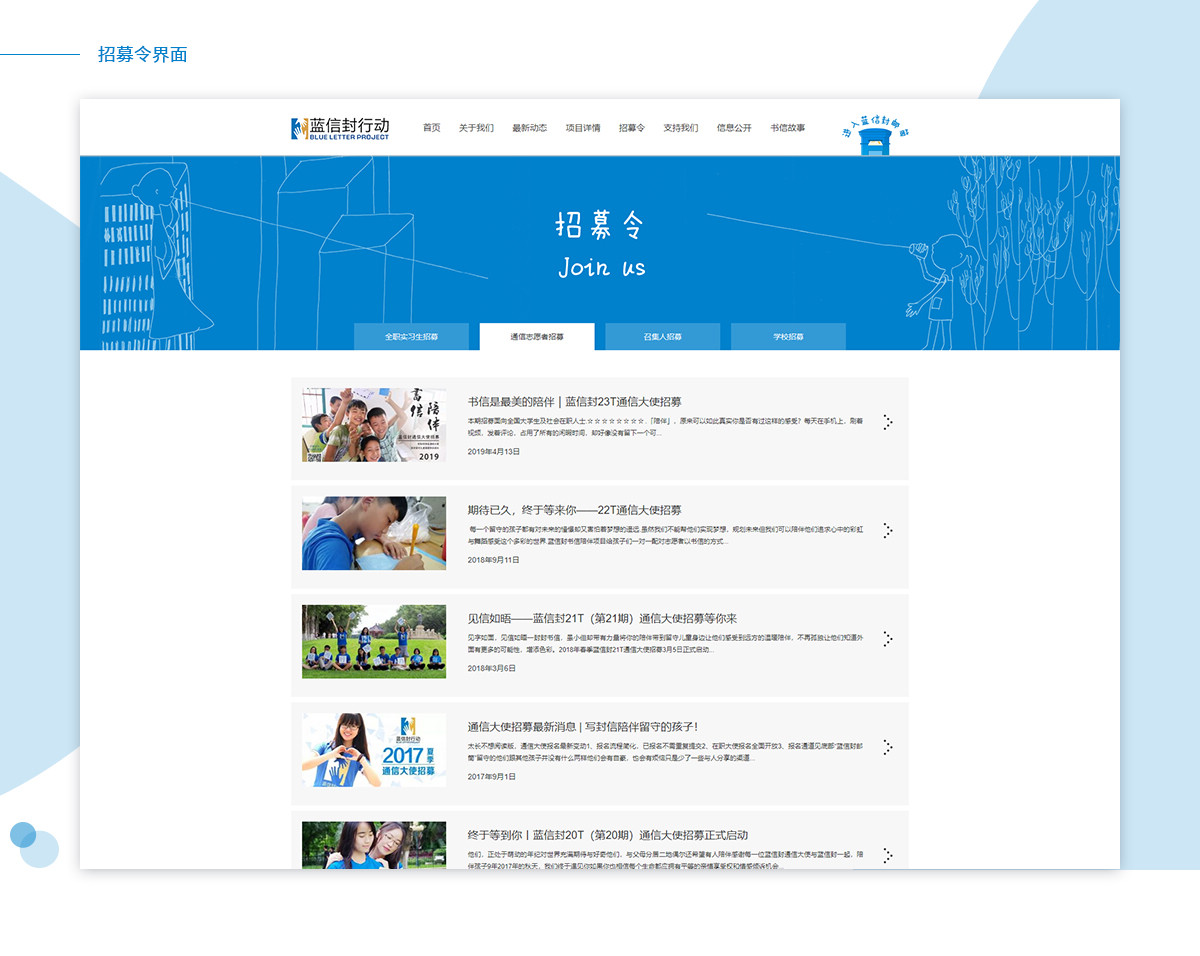Click date text 2017年9月1日
The image size is (1200, 956).
pyautogui.click(x=492, y=776)
